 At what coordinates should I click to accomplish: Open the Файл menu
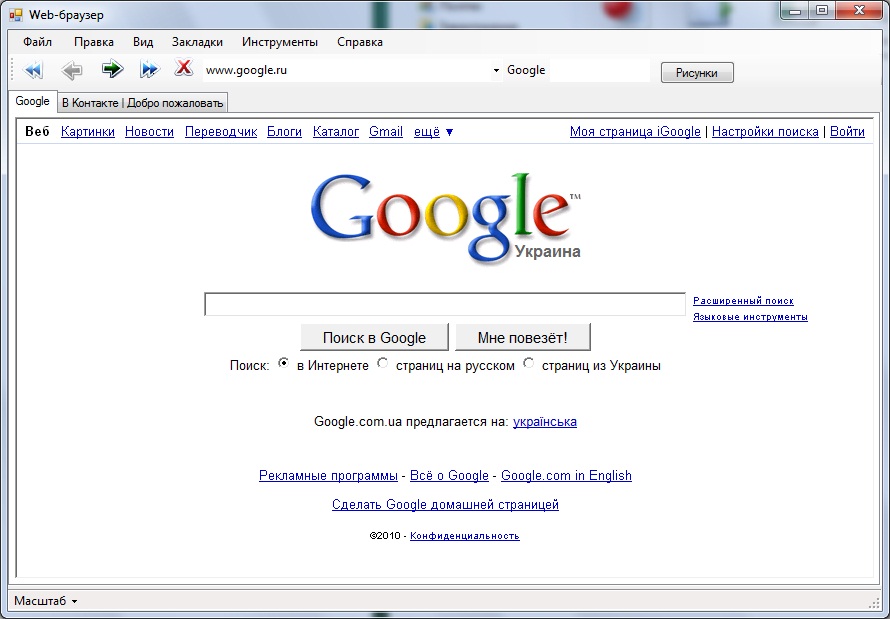pyautogui.click(x=37, y=42)
